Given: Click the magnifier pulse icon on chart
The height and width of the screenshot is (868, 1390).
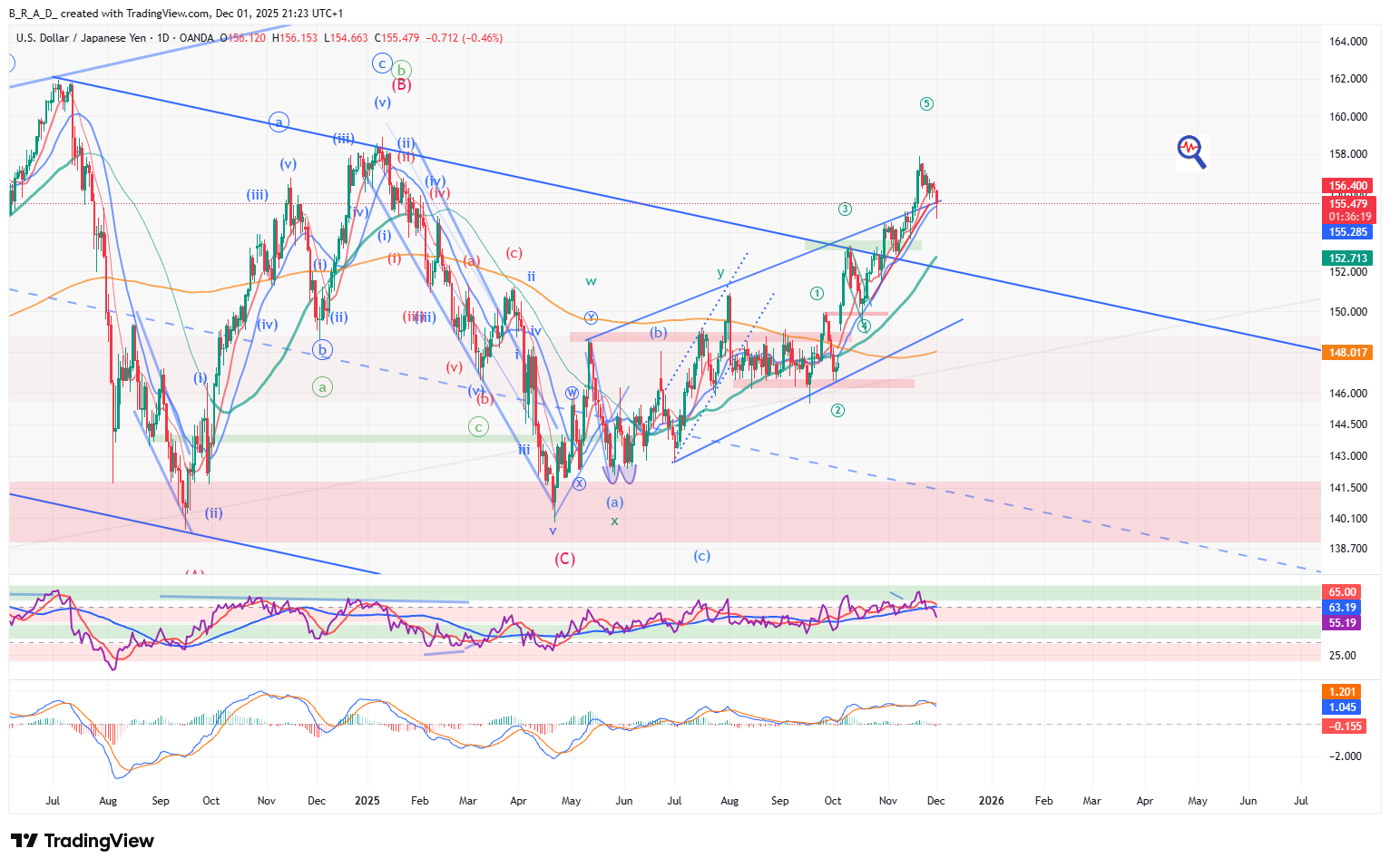Looking at the screenshot, I should 1191,151.
